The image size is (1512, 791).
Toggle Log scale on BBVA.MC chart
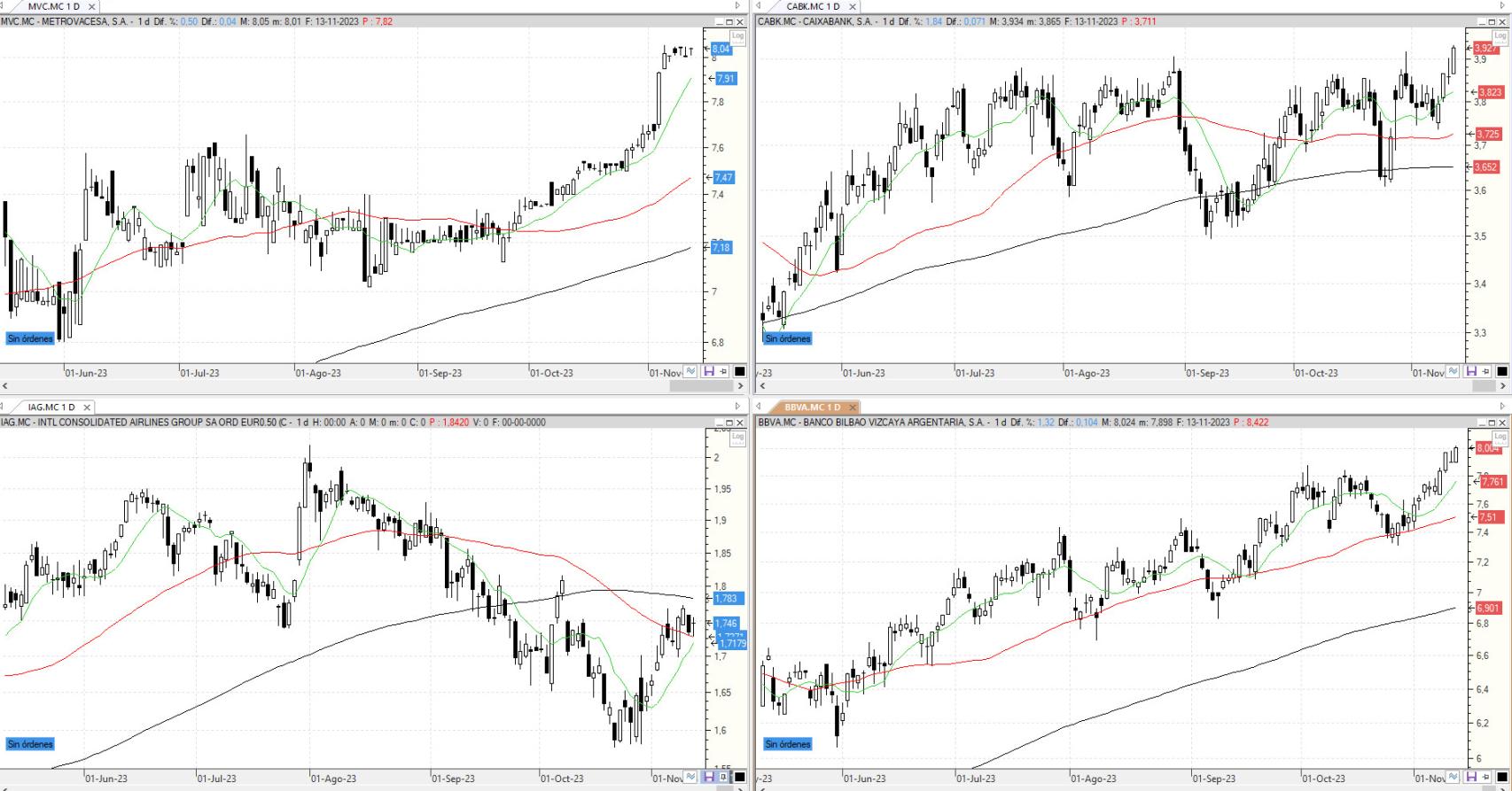pos(1500,437)
